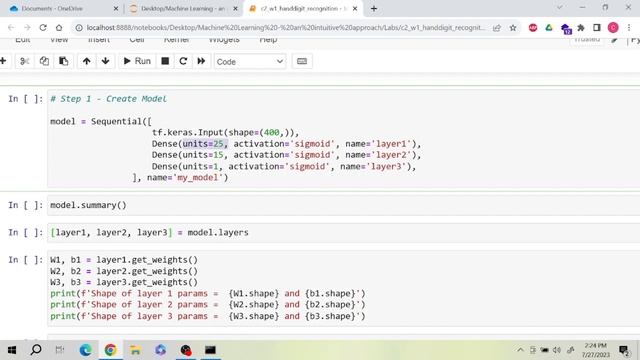
Task: Open the Kernel menu
Action: coord(176,39)
